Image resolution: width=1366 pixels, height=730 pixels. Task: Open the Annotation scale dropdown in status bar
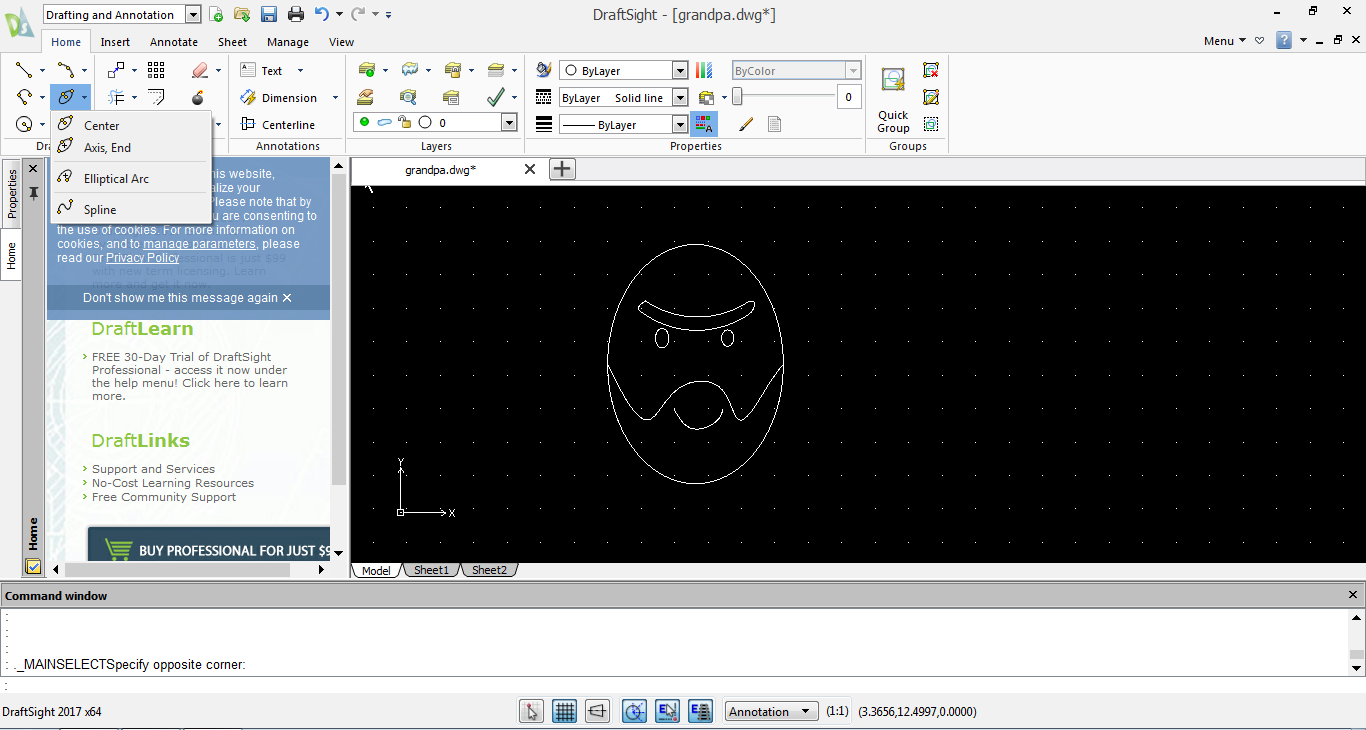pyautogui.click(x=770, y=711)
